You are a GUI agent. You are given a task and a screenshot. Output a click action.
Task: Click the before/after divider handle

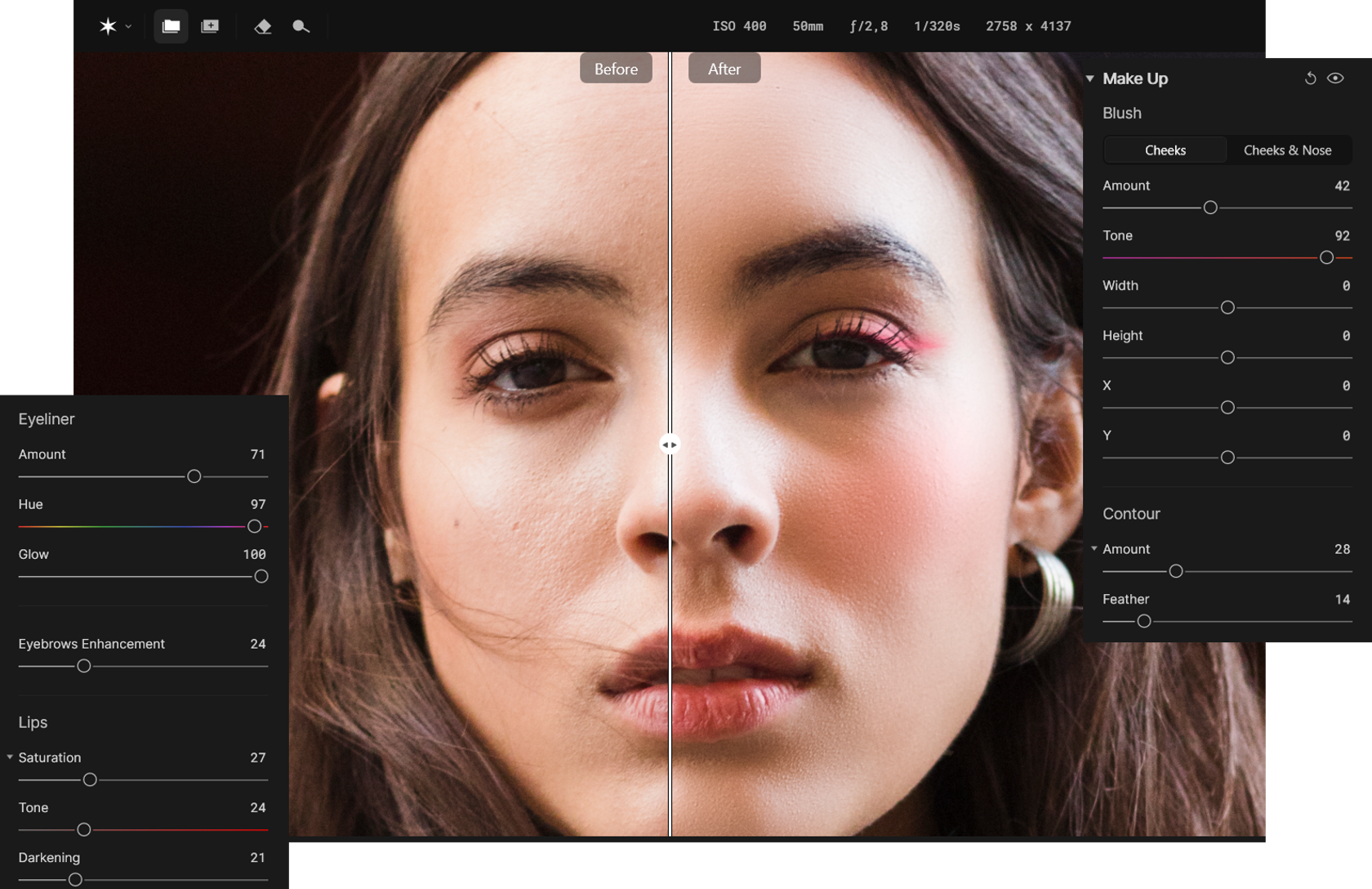pos(670,444)
